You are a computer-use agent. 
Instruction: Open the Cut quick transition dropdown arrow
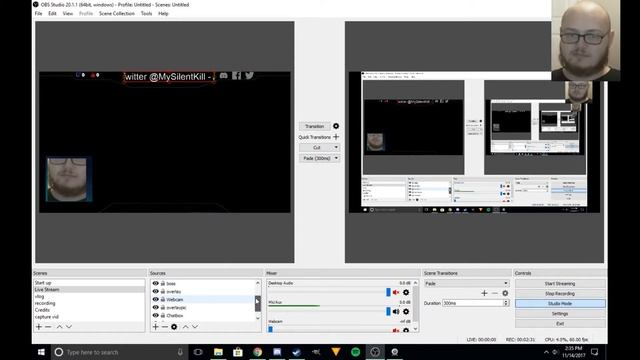click(x=336, y=147)
